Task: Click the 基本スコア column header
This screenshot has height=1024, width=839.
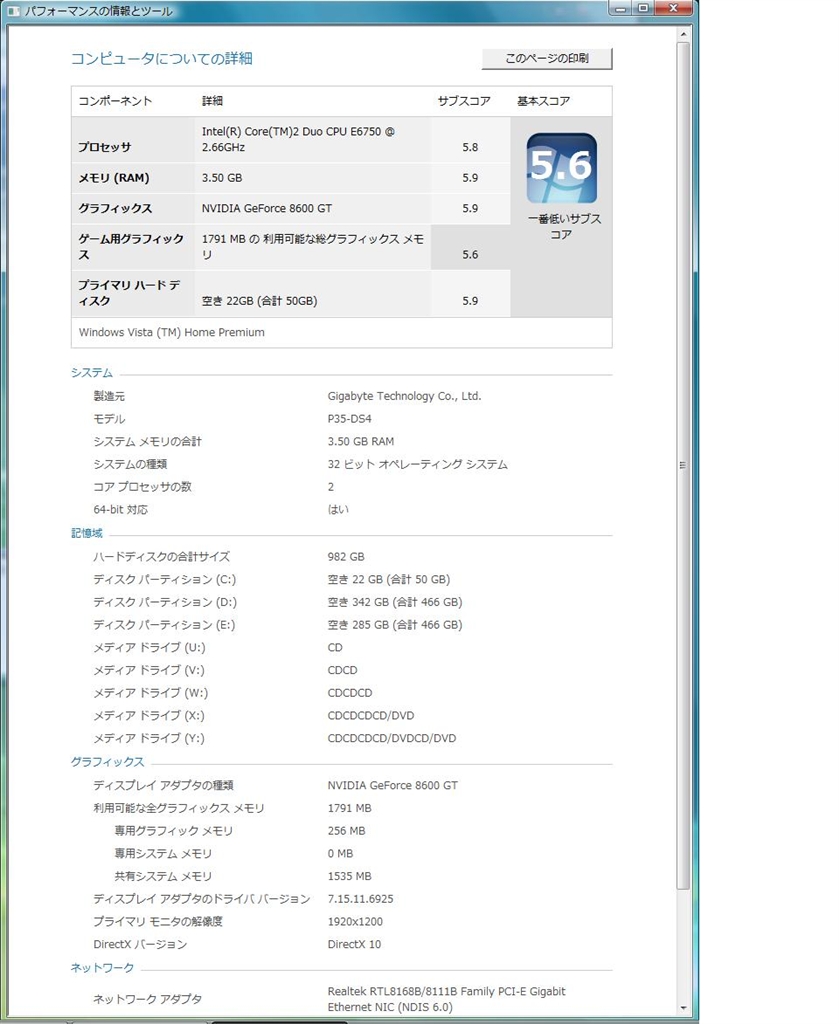Action: pos(543,101)
